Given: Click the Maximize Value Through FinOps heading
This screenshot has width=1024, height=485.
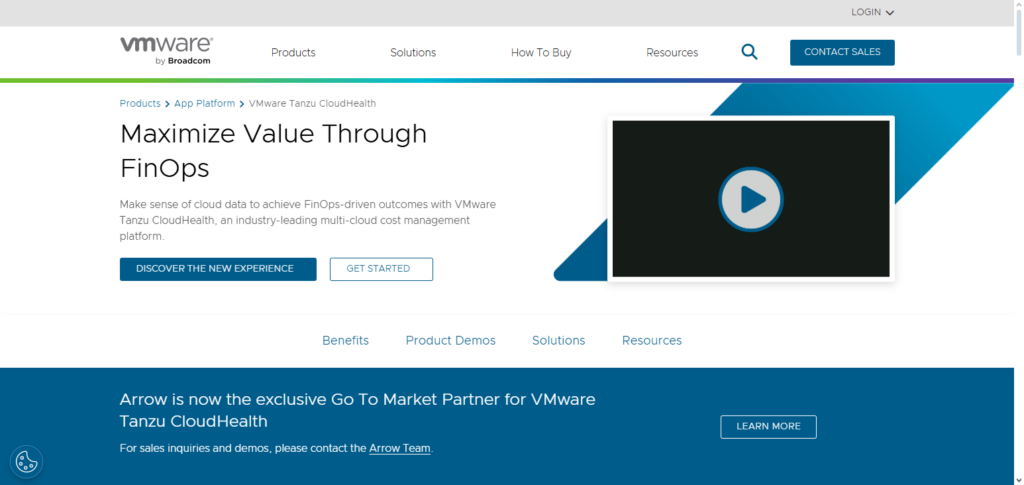Looking at the screenshot, I should pyautogui.click(x=273, y=151).
